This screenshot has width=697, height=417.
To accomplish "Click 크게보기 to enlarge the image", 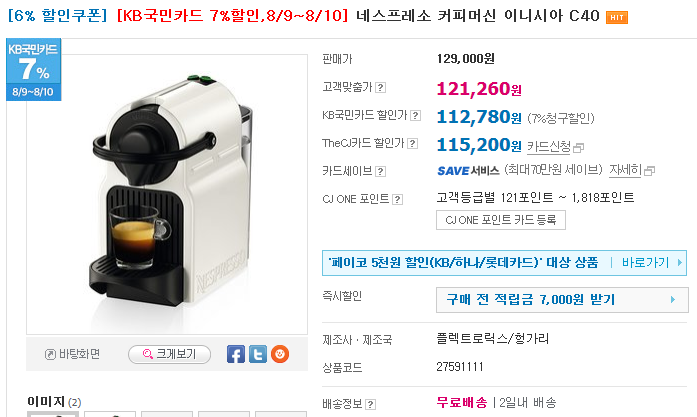I will [x=169, y=354].
